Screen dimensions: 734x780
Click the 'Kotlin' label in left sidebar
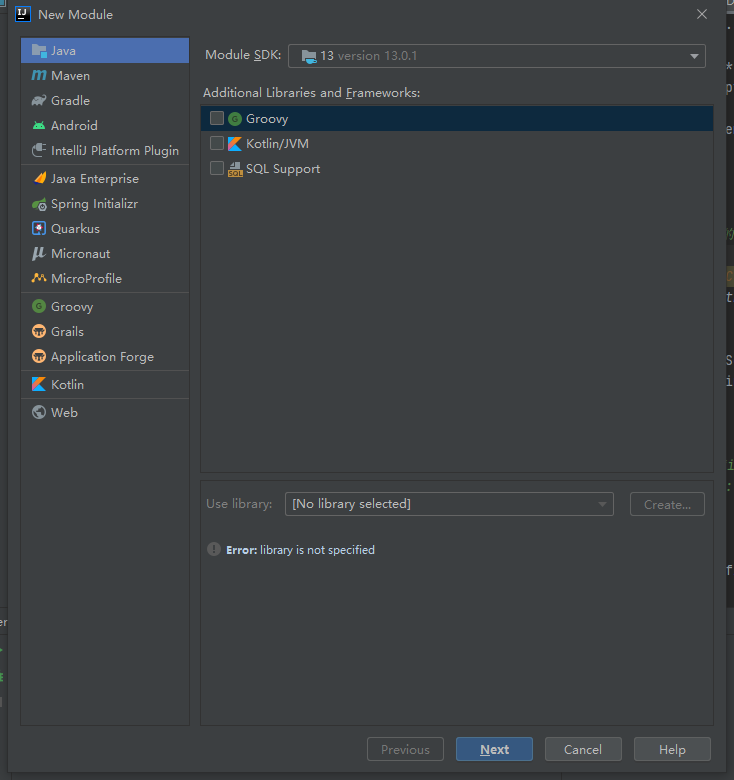coord(68,385)
